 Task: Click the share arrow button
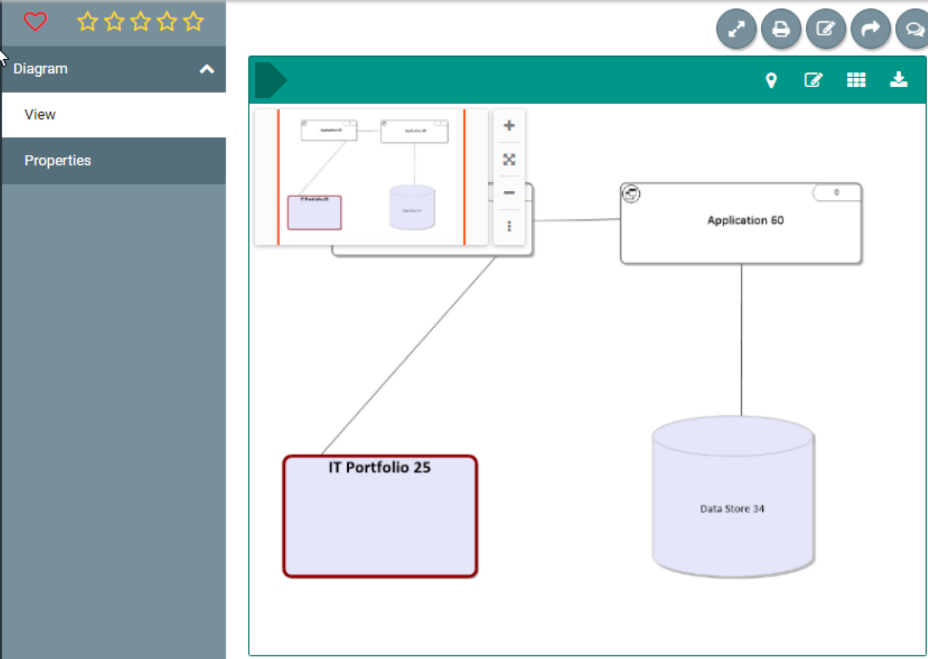(x=870, y=29)
